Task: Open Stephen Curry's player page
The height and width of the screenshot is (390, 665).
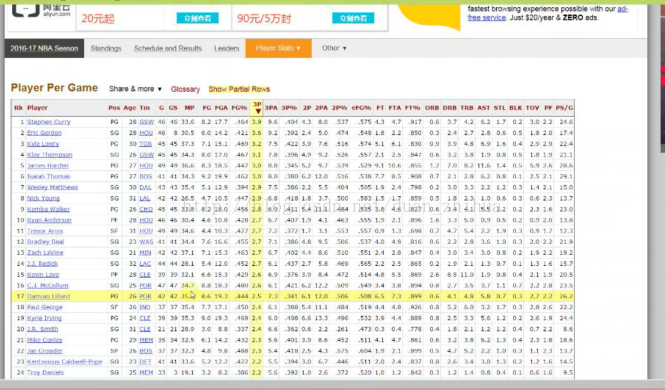Action: point(49,122)
